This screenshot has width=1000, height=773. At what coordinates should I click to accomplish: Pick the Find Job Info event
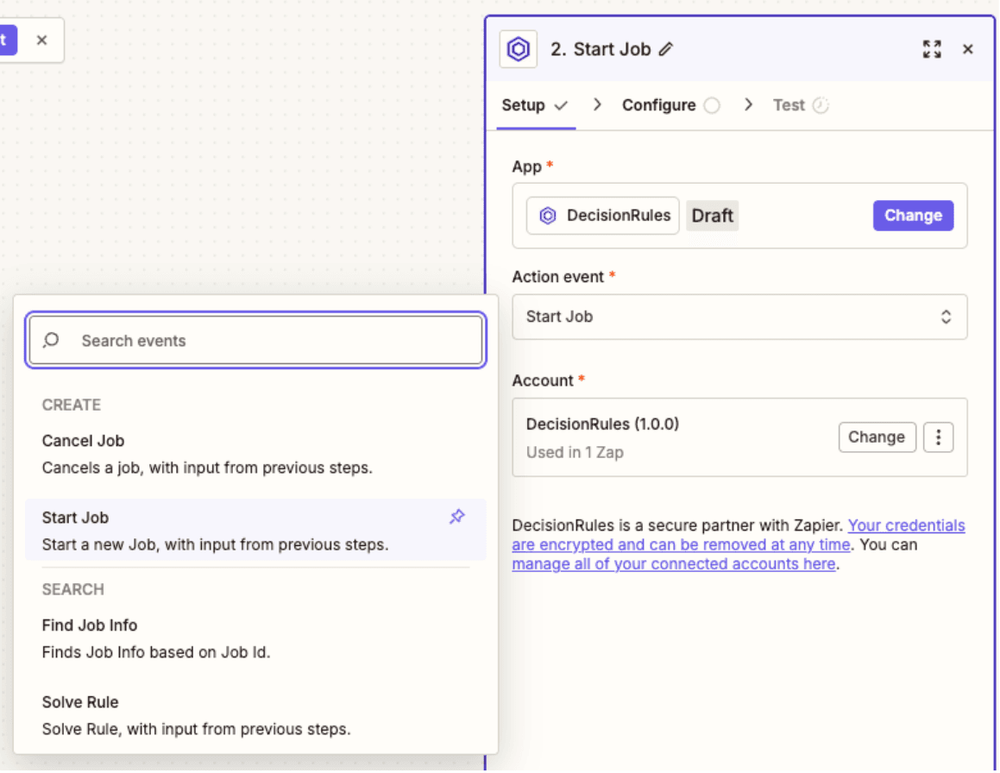point(255,638)
